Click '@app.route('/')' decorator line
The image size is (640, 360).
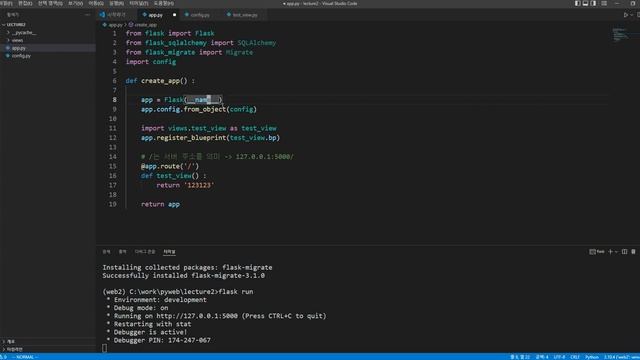(x=170, y=166)
